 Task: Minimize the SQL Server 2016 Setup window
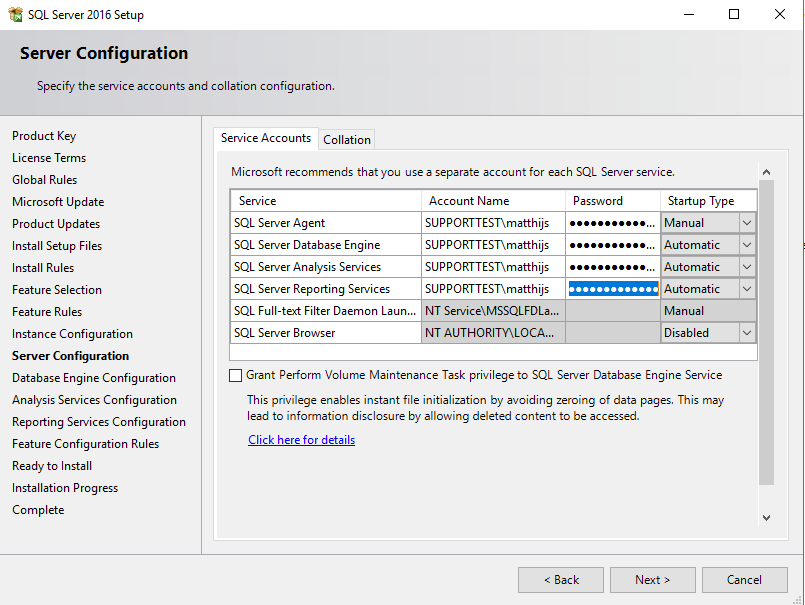pos(689,14)
